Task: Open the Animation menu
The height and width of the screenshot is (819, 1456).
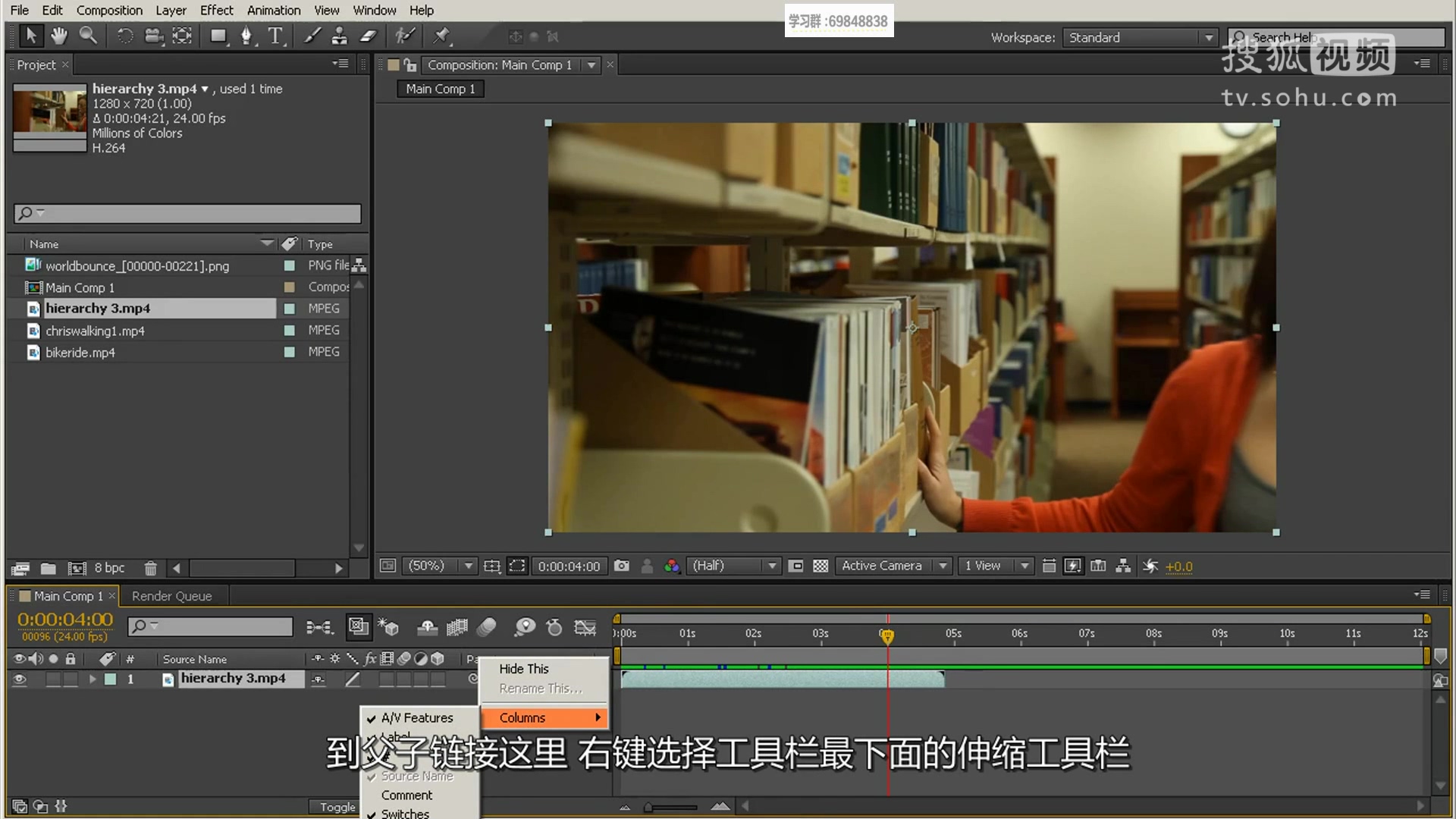Action: pyautogui.click(x=273, y=10)
